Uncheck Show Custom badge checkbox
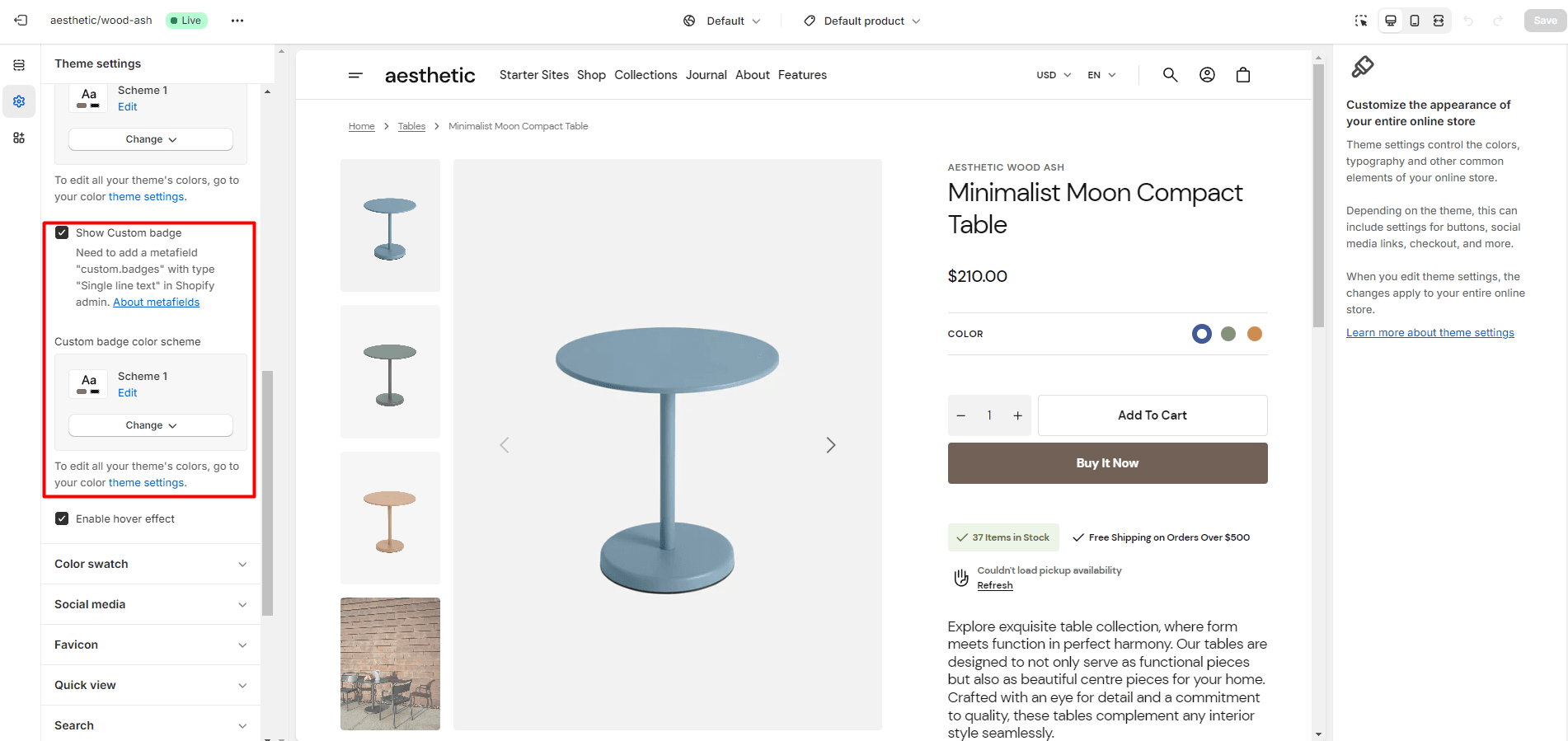The image size is (1568, 741). [x=62, y=232]
